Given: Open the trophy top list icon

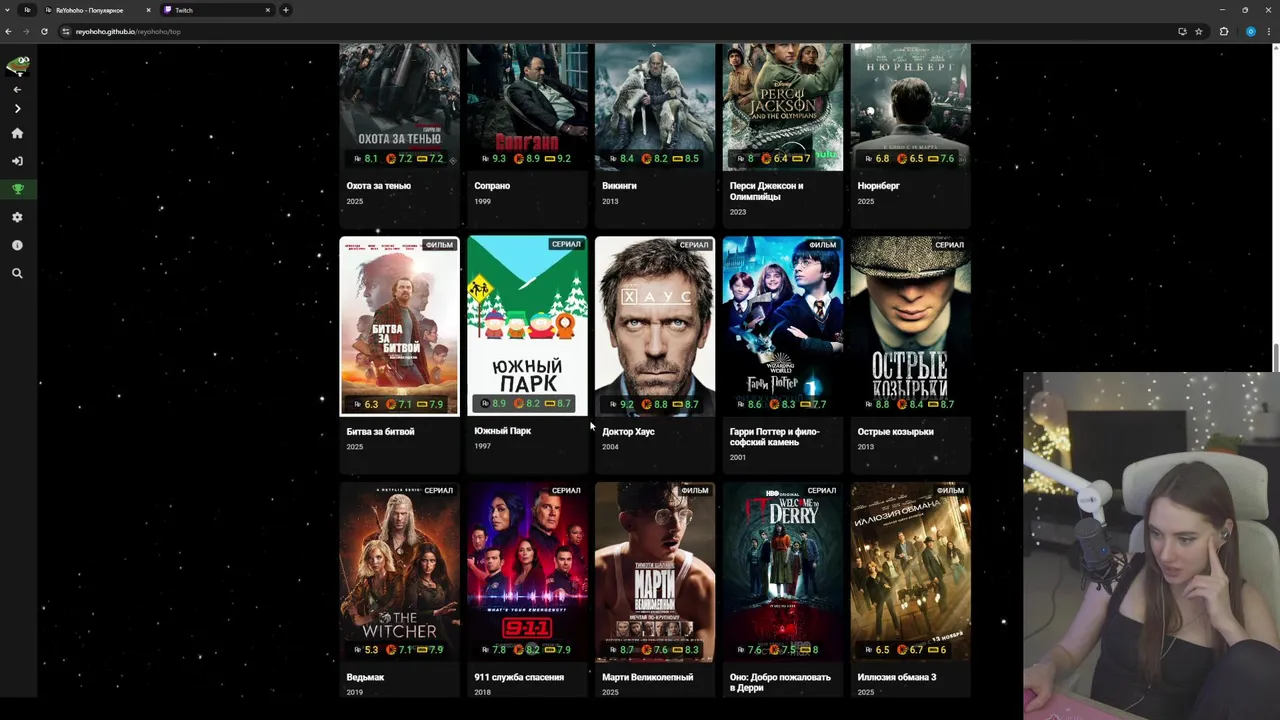Looking at the screenshot, I should pyautogui.click(x=17, y=189).
